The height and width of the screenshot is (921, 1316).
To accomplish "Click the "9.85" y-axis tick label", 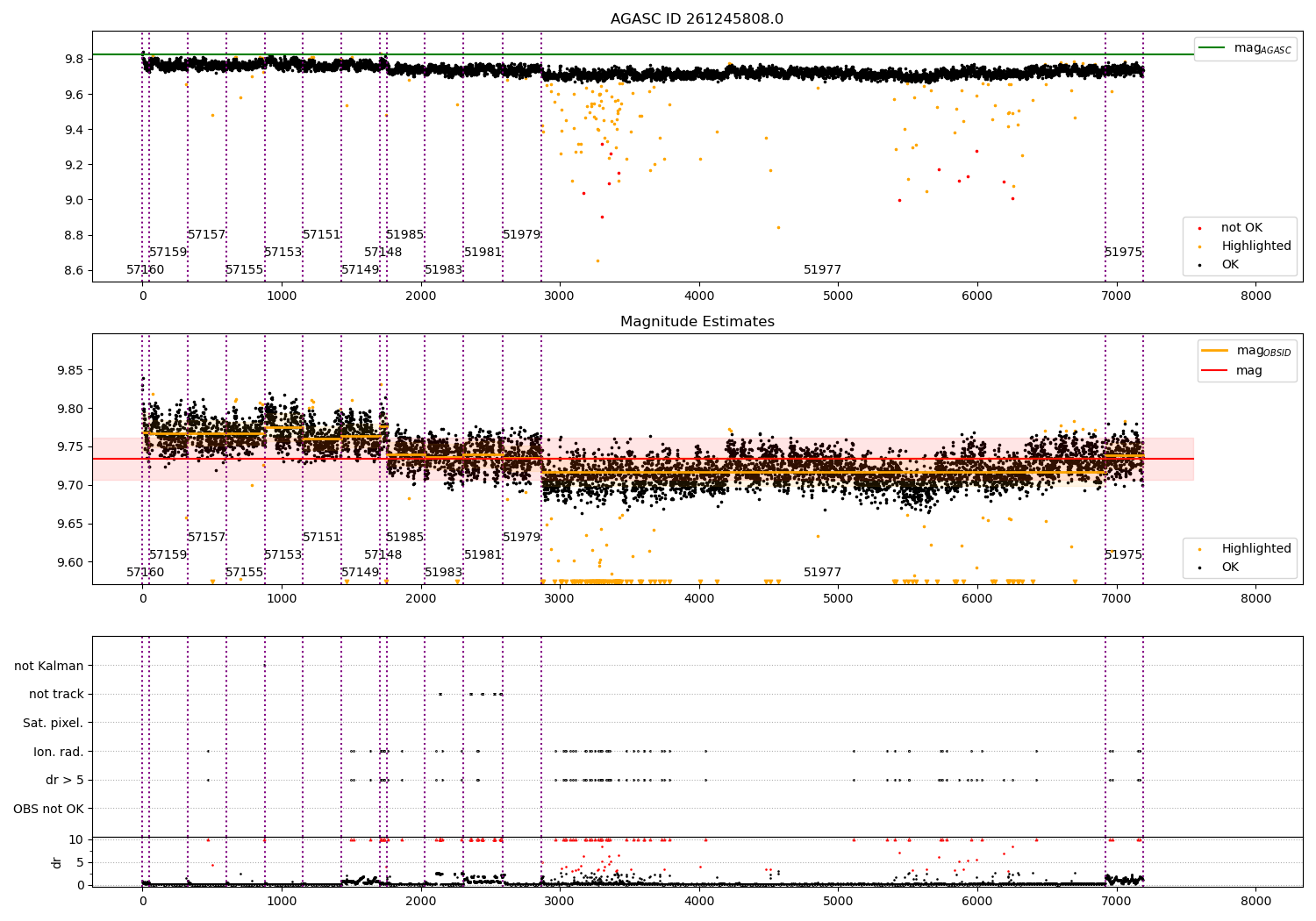I will coord(70,370).
